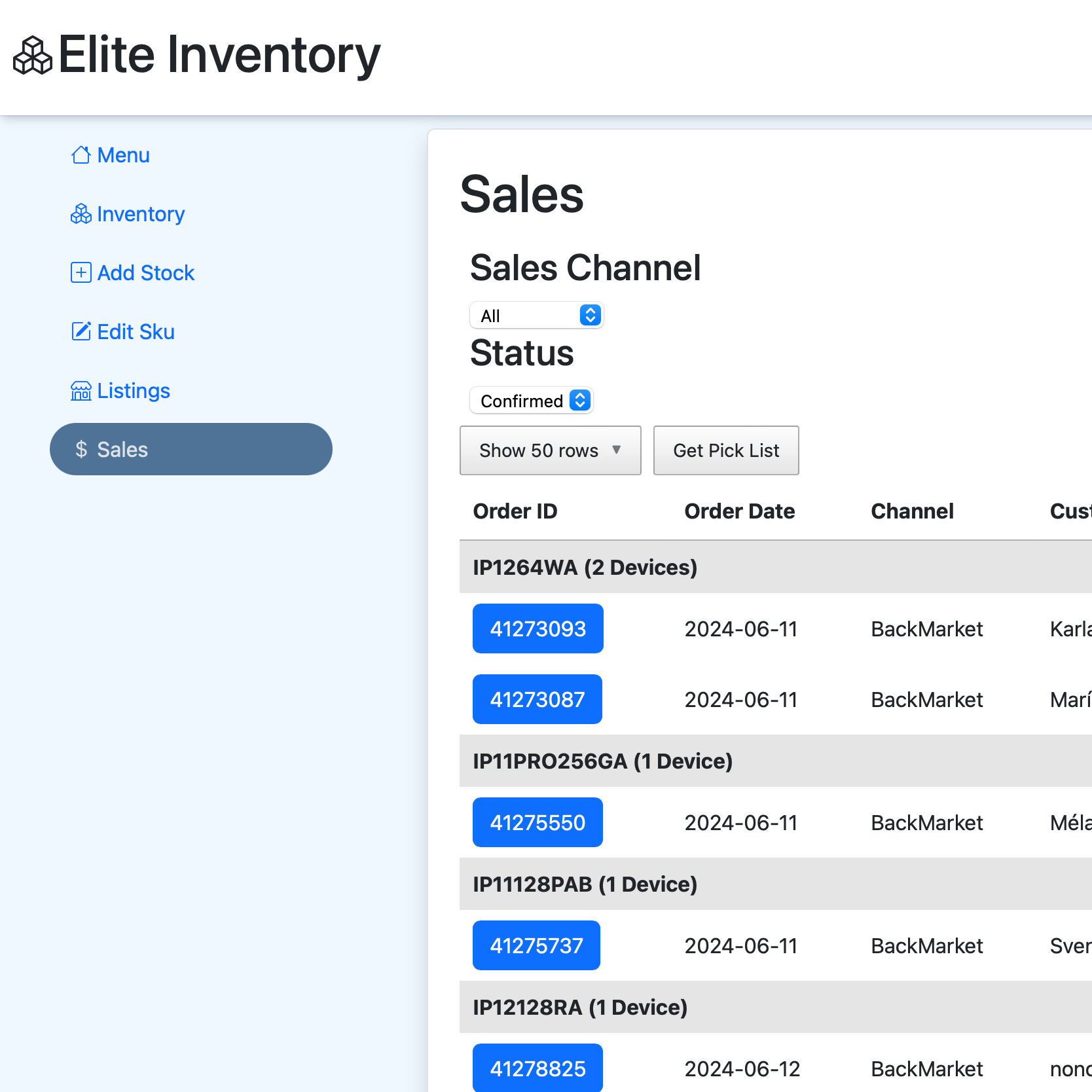Expand the Show 50 rows dropdown
This screenshot has height=1092, width=1092.
point(551,450)
